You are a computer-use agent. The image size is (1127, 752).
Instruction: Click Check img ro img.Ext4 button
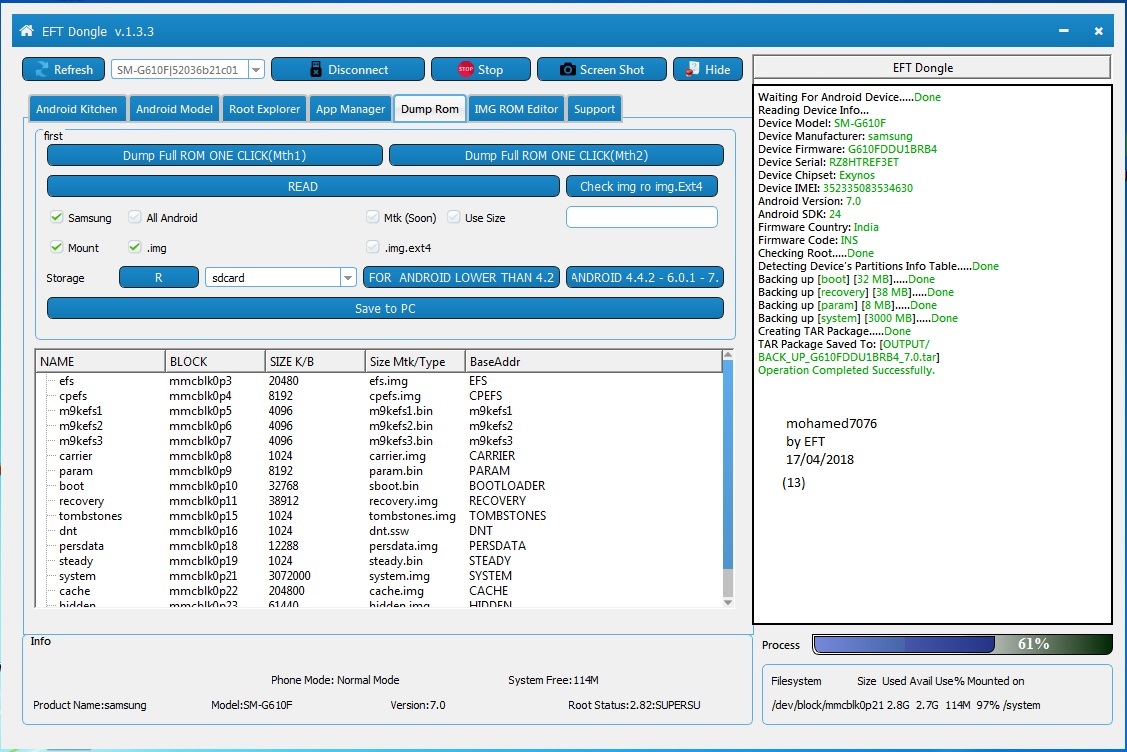[641, 186]
